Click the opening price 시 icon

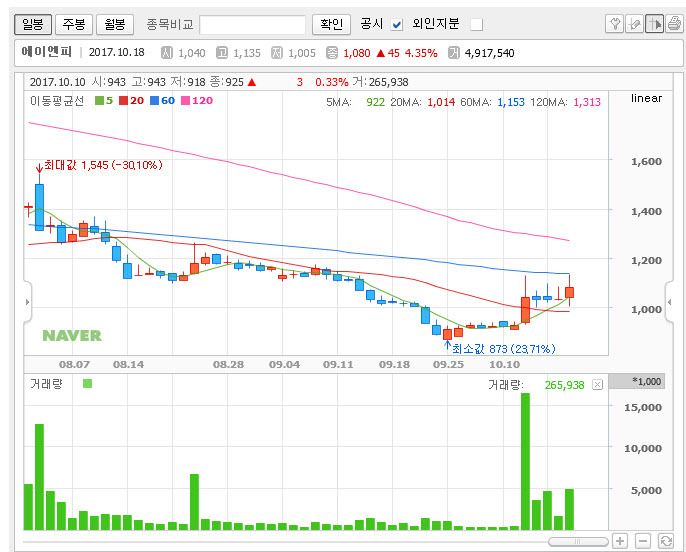(167, 53)
